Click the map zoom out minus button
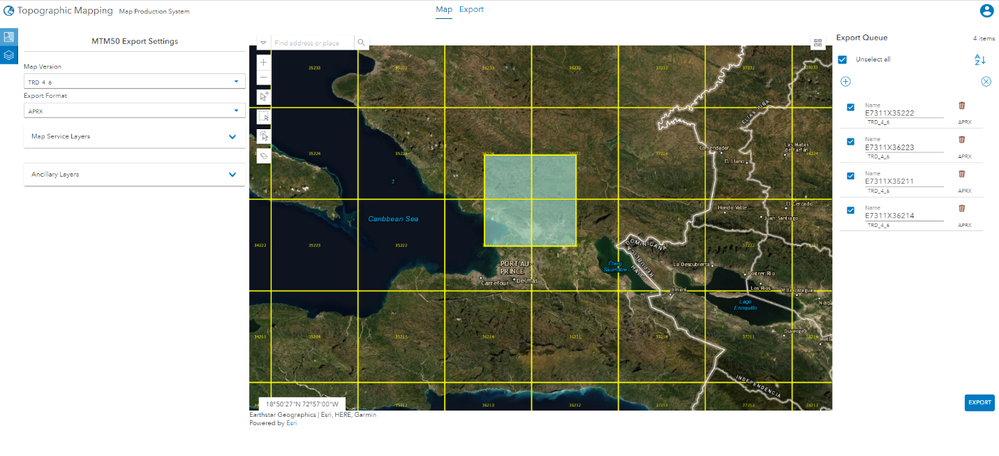 pyautogui.click(x=264, y=78)
